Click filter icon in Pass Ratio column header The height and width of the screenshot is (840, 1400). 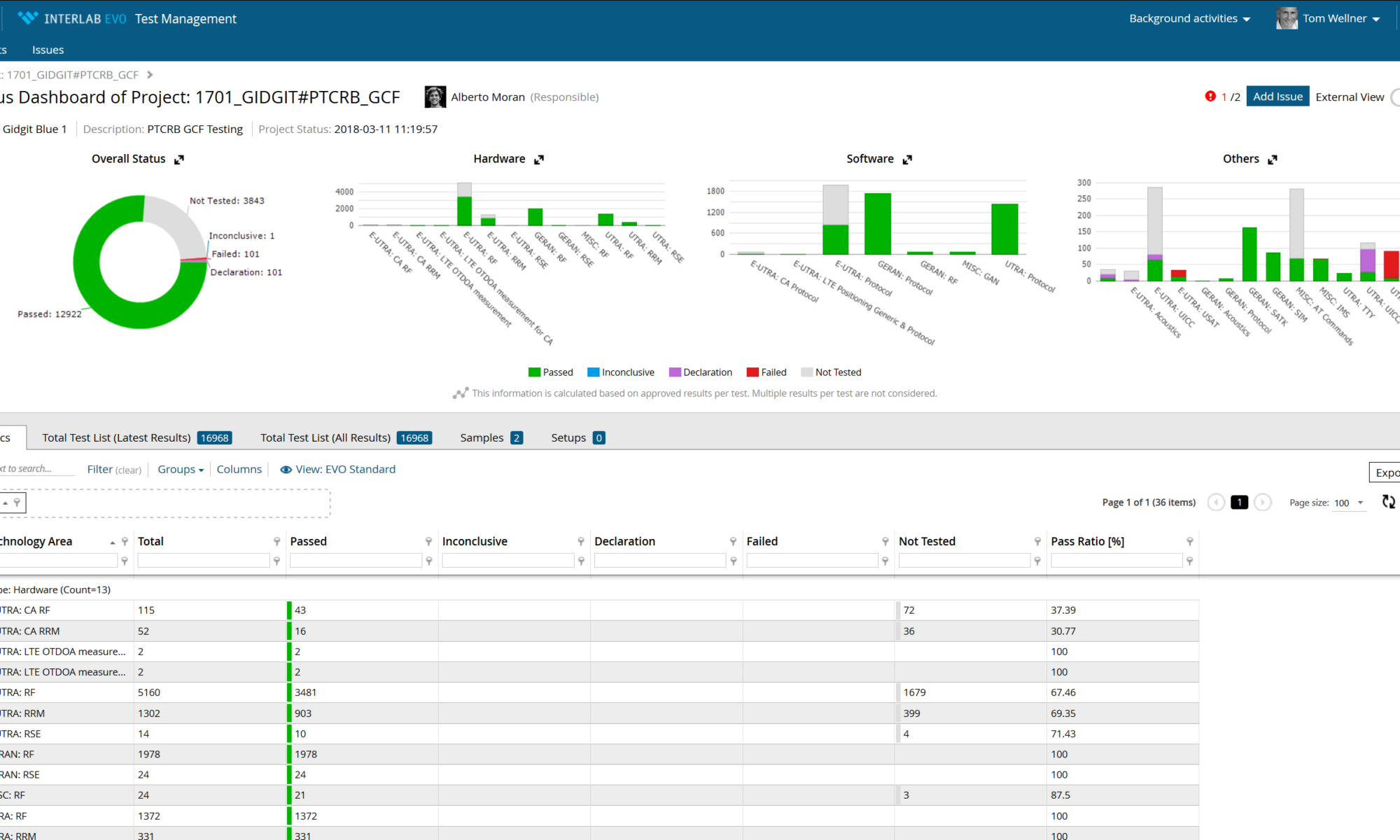1189,541
